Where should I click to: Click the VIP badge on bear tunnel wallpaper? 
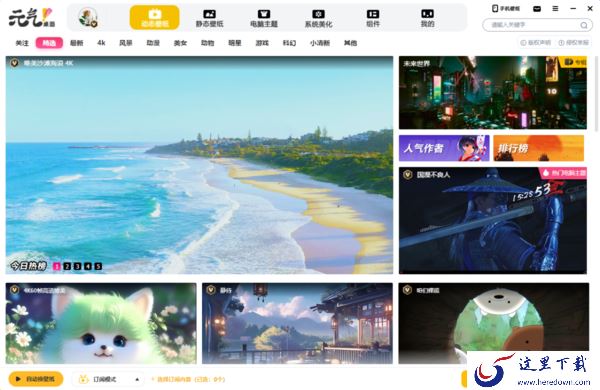click(x=407, y=290)
